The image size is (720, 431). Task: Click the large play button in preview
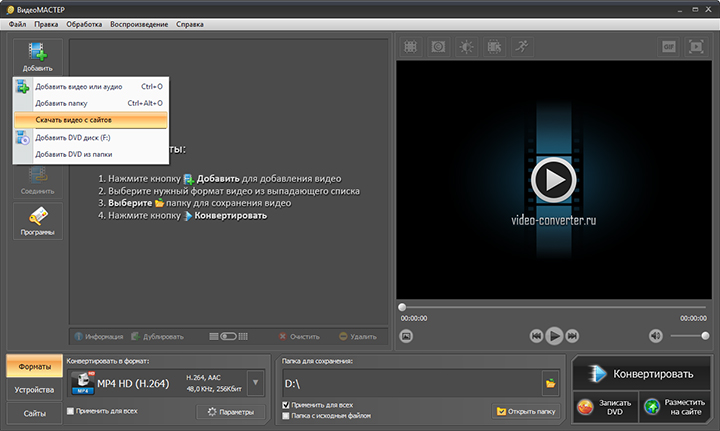pyautogui.click(x=553, y=180)
